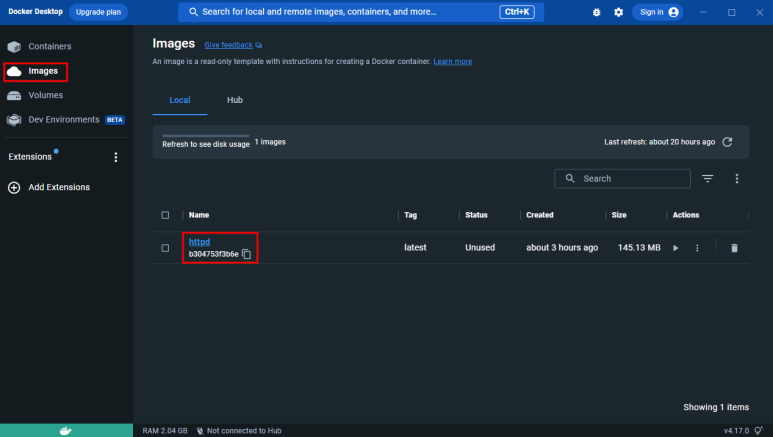This screenshot has height=437, width=773.
Task: Click the Docker whale status icon
Action: 66,431
